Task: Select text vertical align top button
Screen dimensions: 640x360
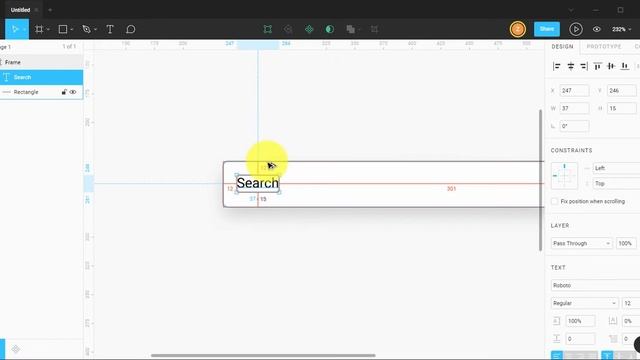Action: (x=607, y=356)
